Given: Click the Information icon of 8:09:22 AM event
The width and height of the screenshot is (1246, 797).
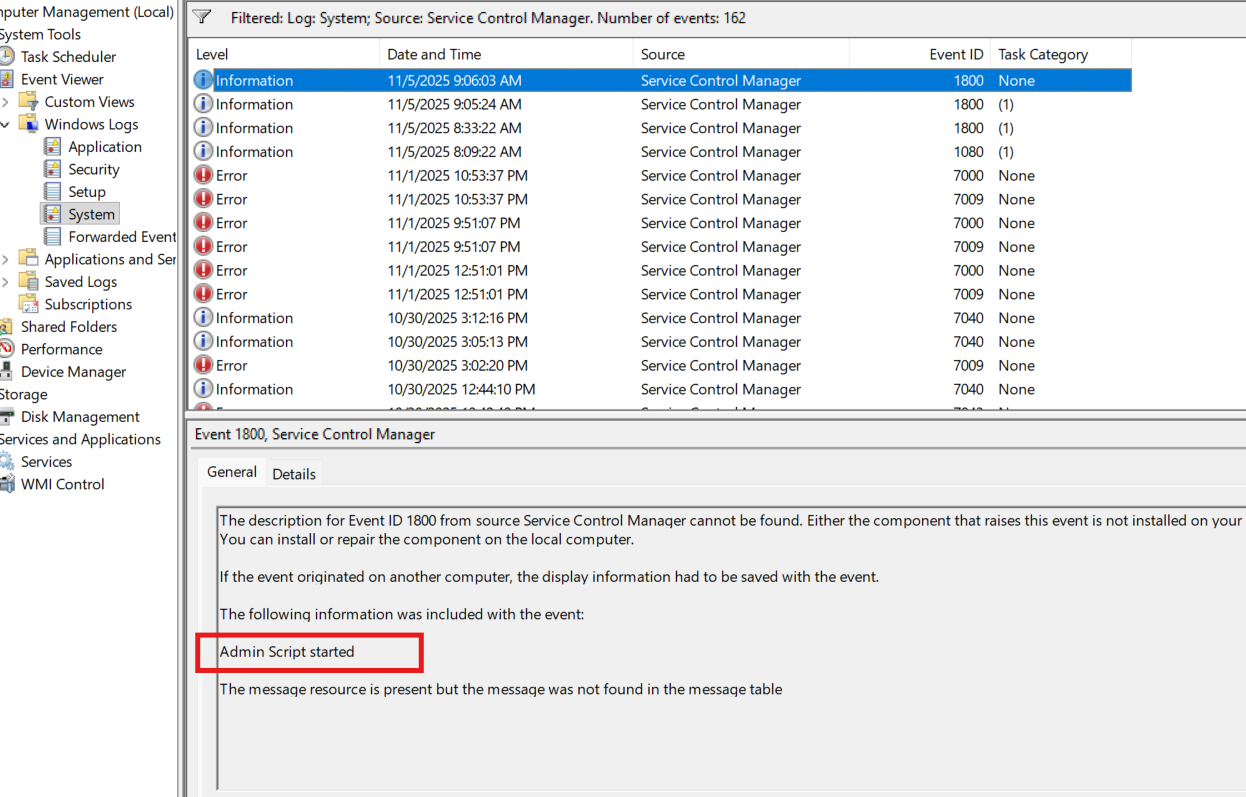Looking at the screenshot, I should 203,152.
